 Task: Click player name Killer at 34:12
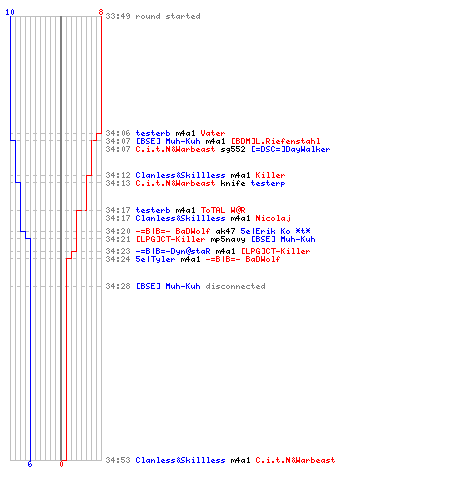click(x=270, y=175)
